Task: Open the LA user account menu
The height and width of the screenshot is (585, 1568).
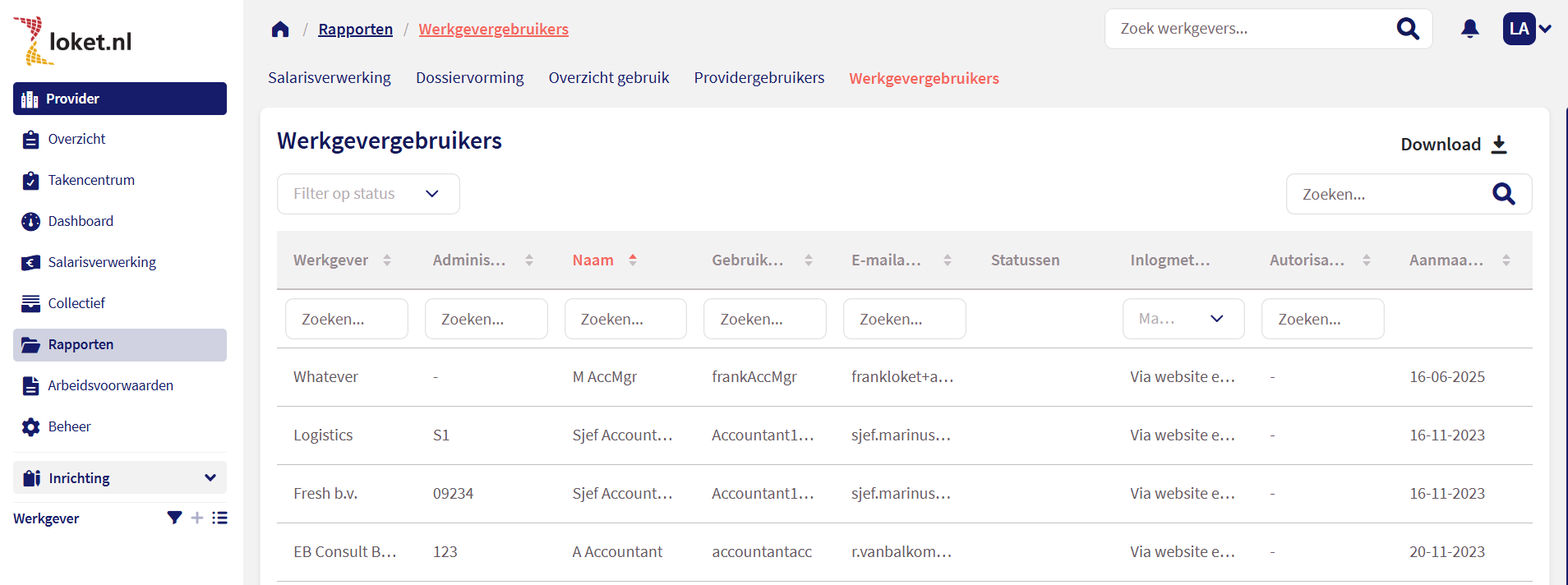Action: tap(1527, 29)
